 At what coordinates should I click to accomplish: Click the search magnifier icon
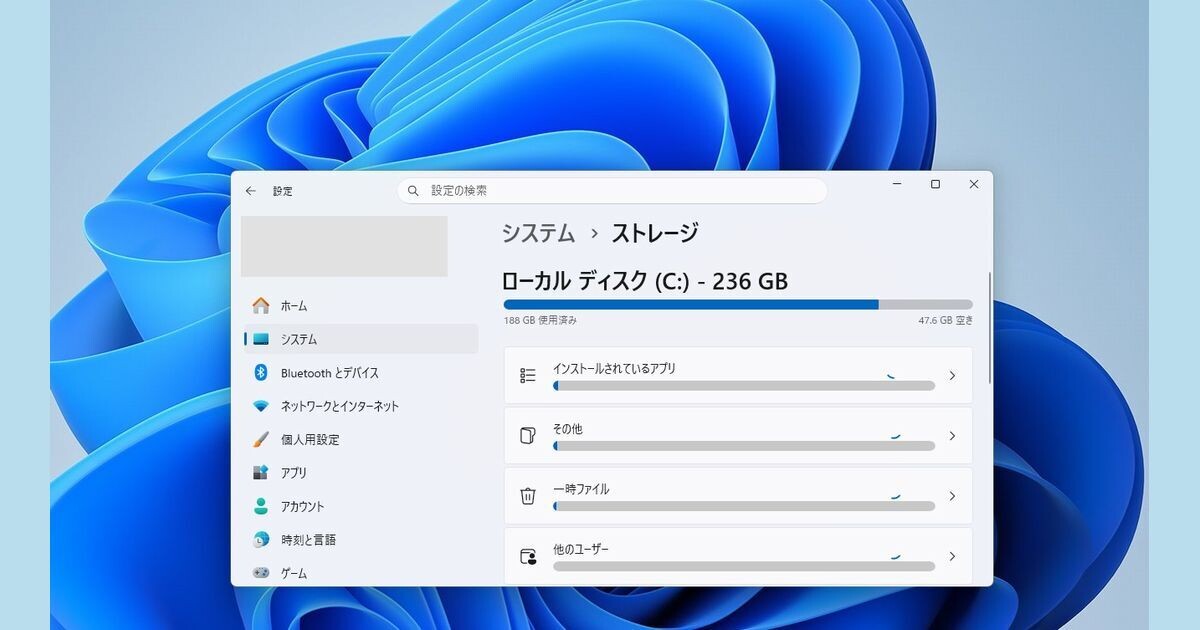414,191
